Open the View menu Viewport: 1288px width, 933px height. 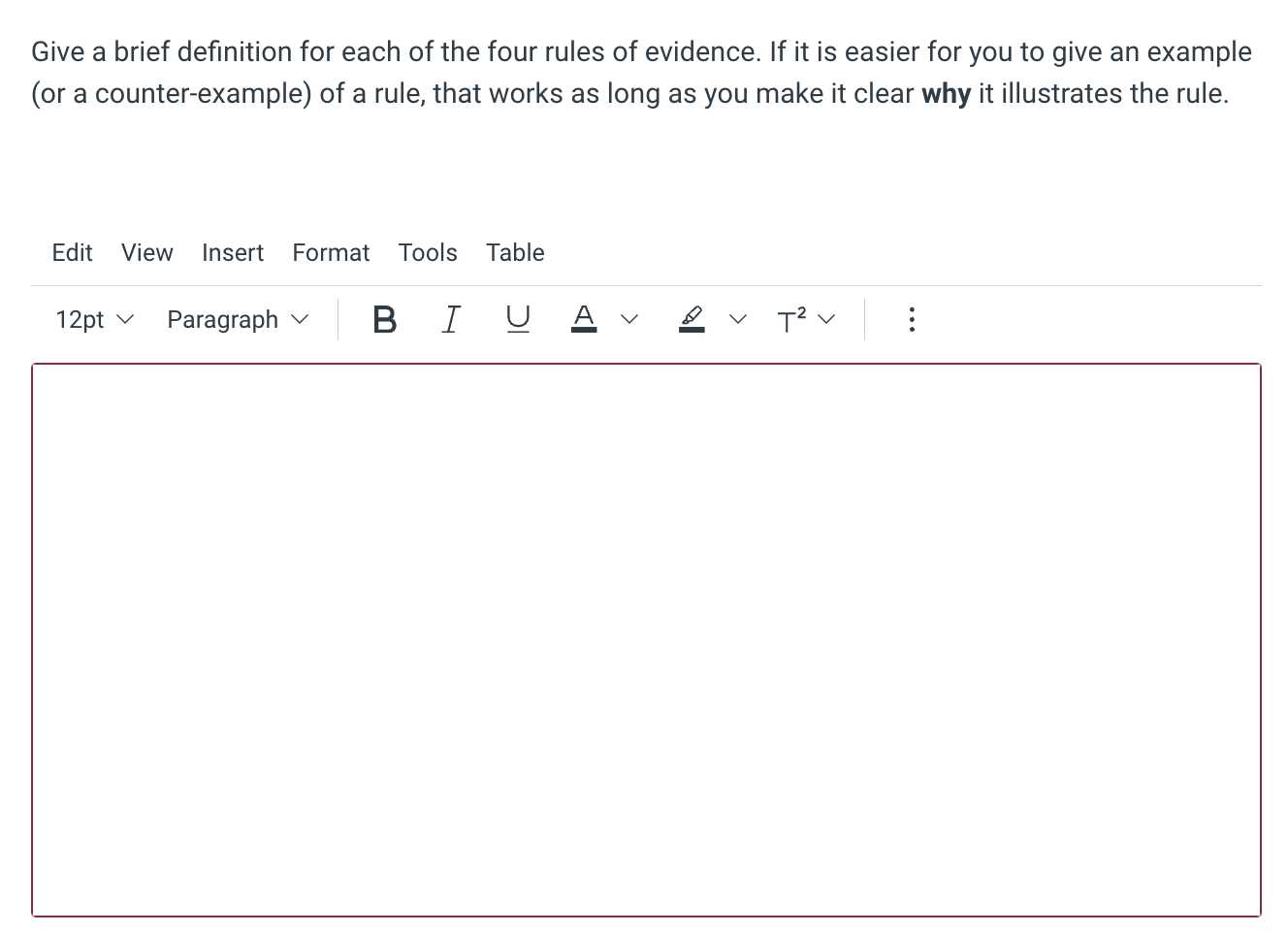coord(146,252)
